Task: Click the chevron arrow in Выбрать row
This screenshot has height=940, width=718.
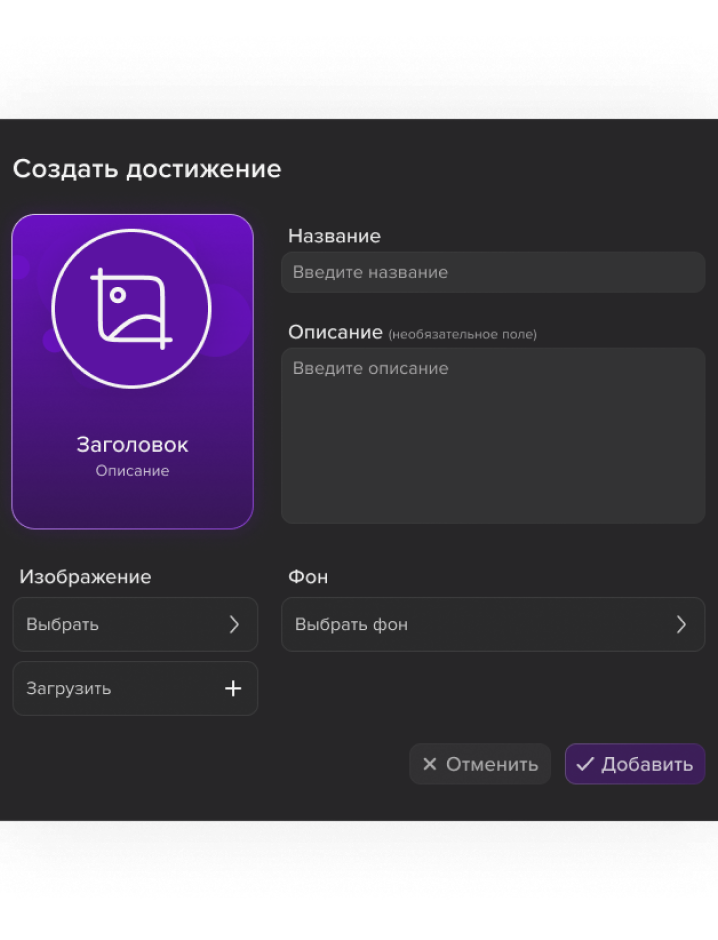Action: (x=234, y=625)
